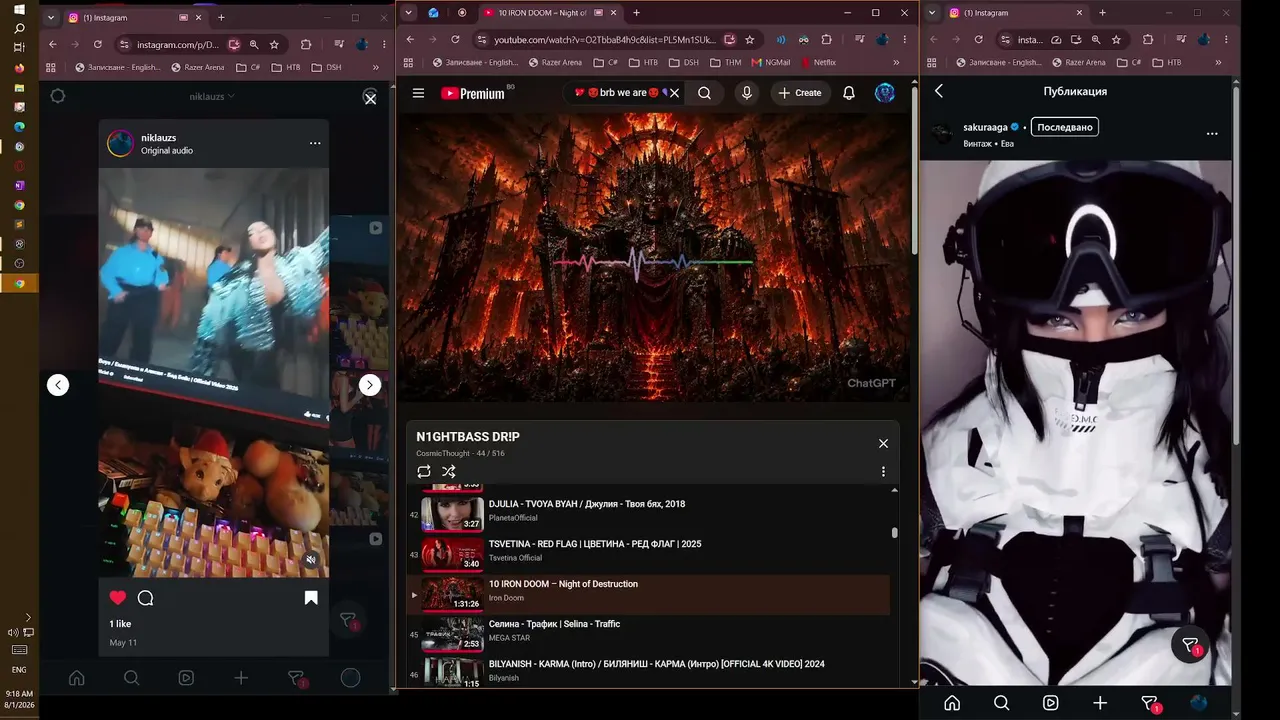Close the N1GHTBASS DR!P playlist panel

(x=883, y=443)
